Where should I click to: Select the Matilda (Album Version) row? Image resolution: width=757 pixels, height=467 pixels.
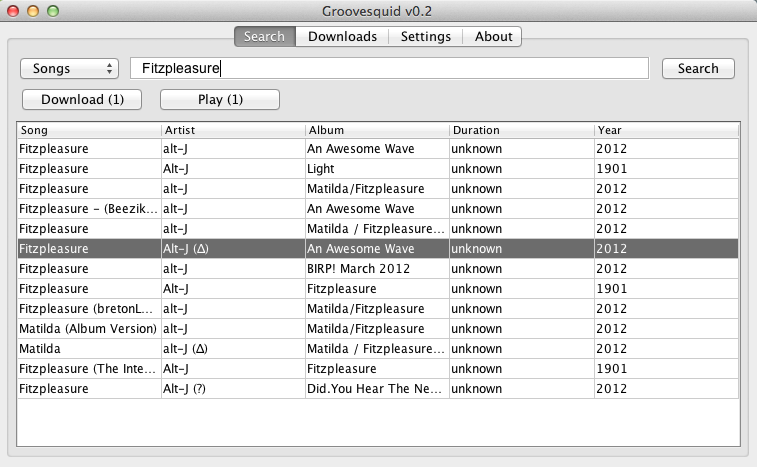click(x=378, y=328)
